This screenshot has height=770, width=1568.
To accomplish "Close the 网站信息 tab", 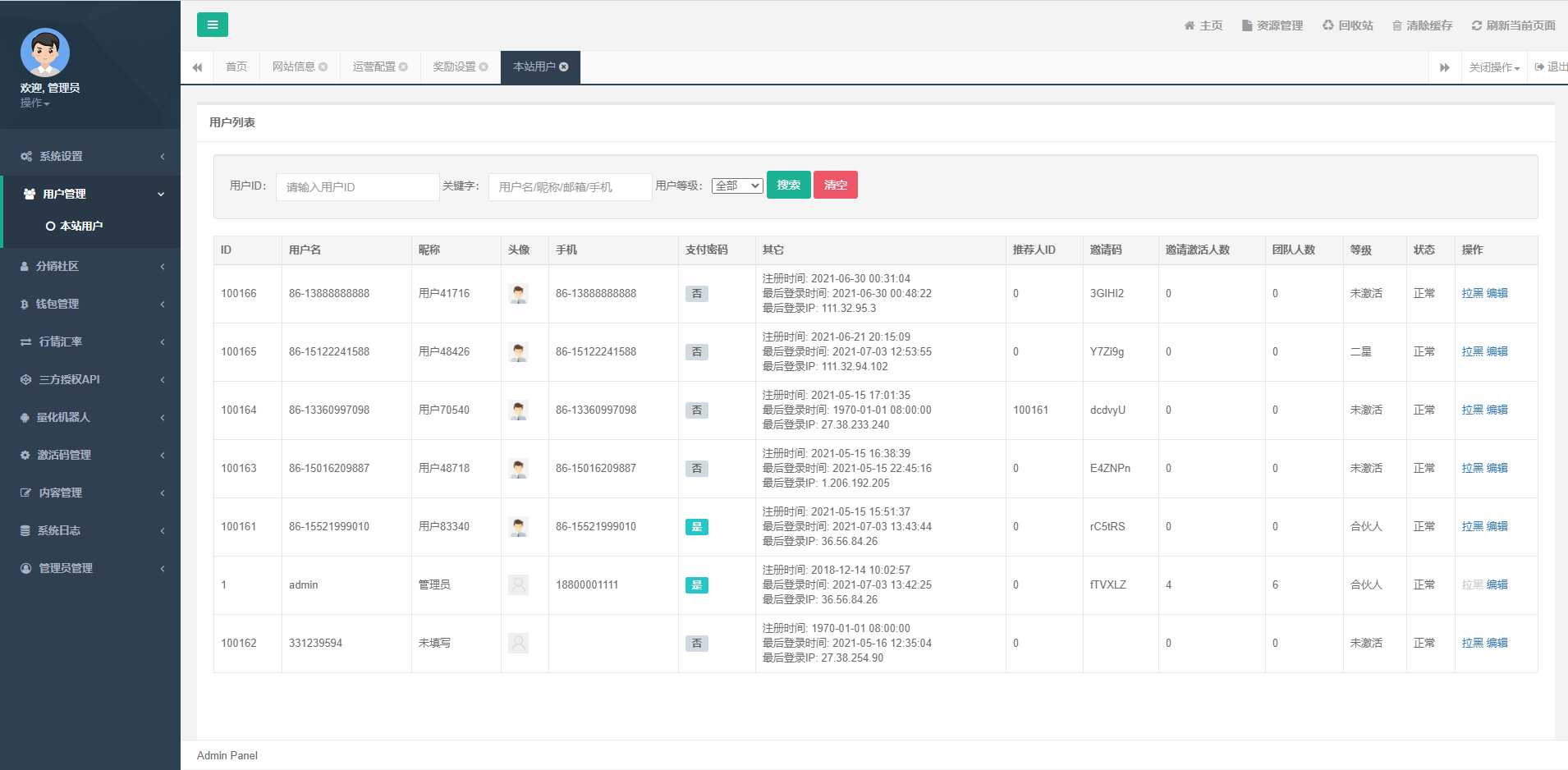I will point(323,67).
